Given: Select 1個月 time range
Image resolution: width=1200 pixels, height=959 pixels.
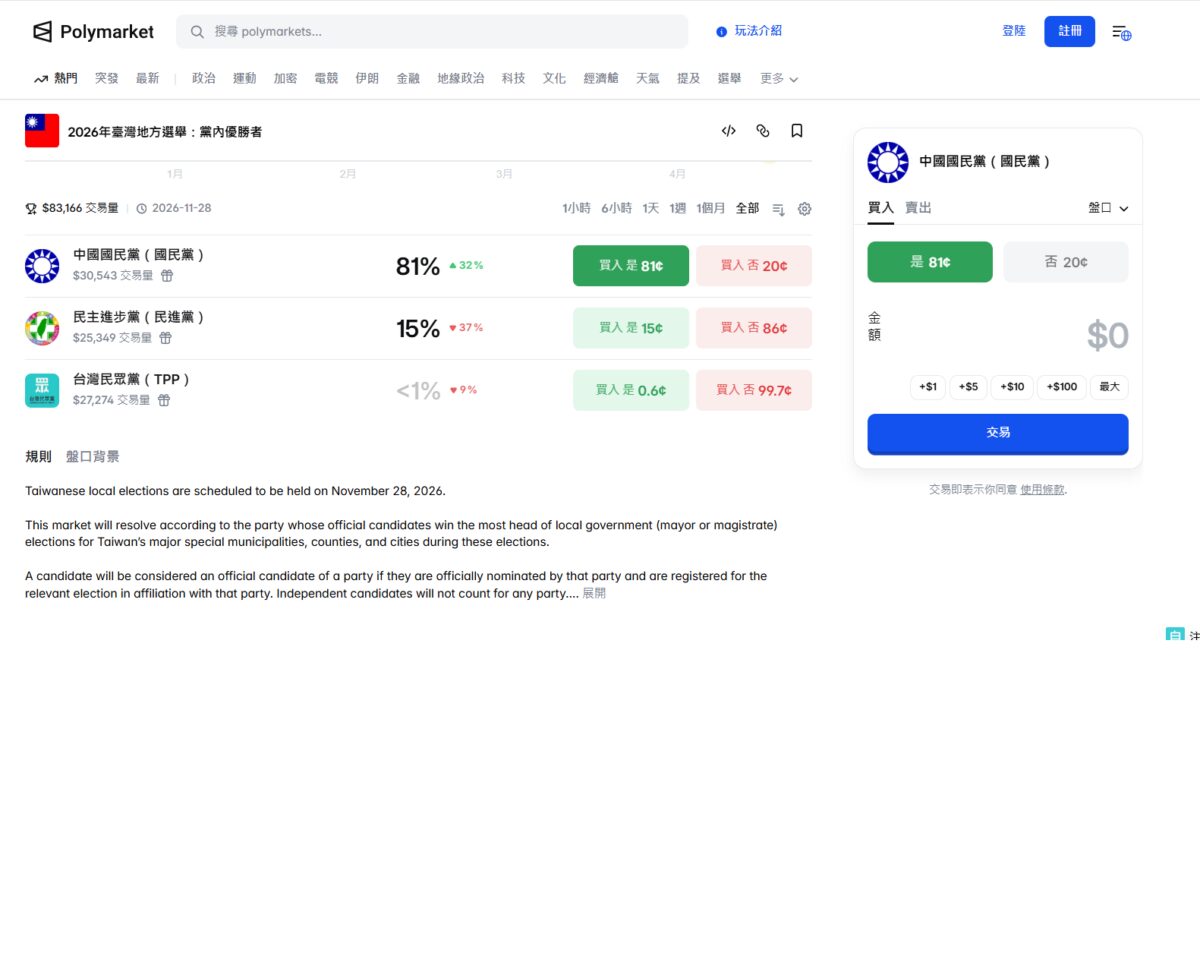Looking at the screenshot, I should tap(711, 208).
